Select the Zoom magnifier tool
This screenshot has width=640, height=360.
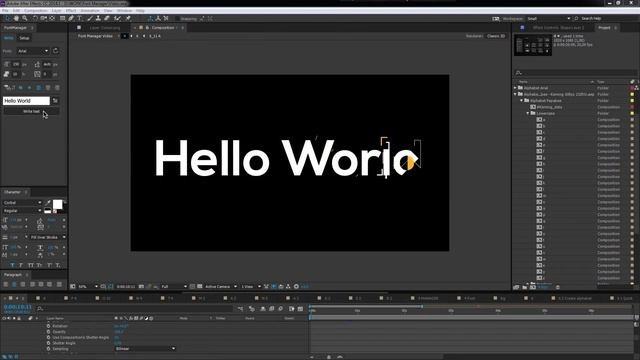click(x=25, y=18)
